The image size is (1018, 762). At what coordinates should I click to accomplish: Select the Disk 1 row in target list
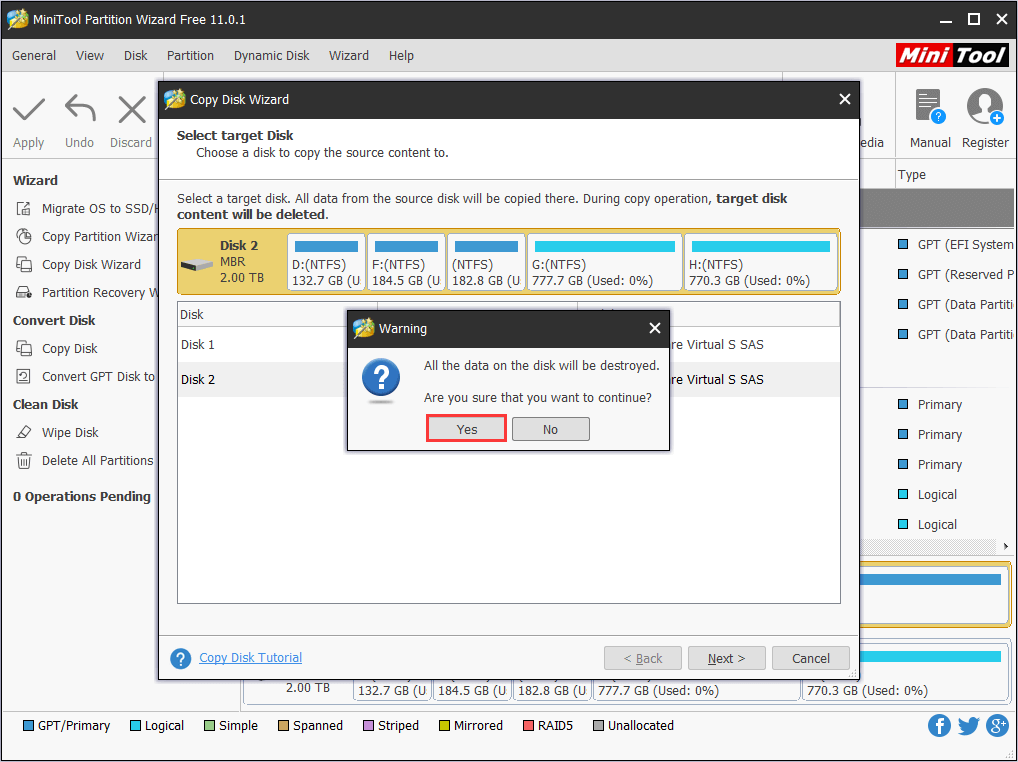(x=509, y=345)
